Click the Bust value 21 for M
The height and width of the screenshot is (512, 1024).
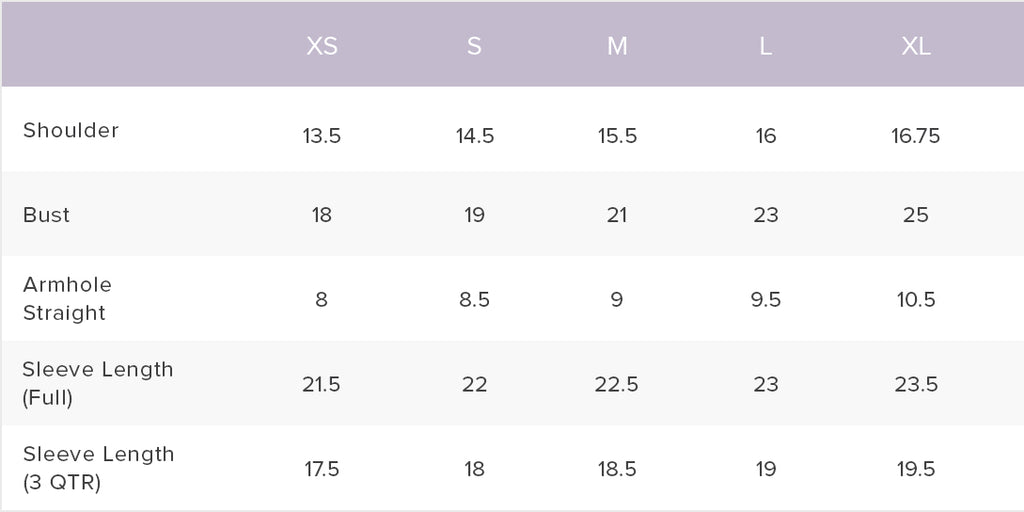click(x=617, y=215)
